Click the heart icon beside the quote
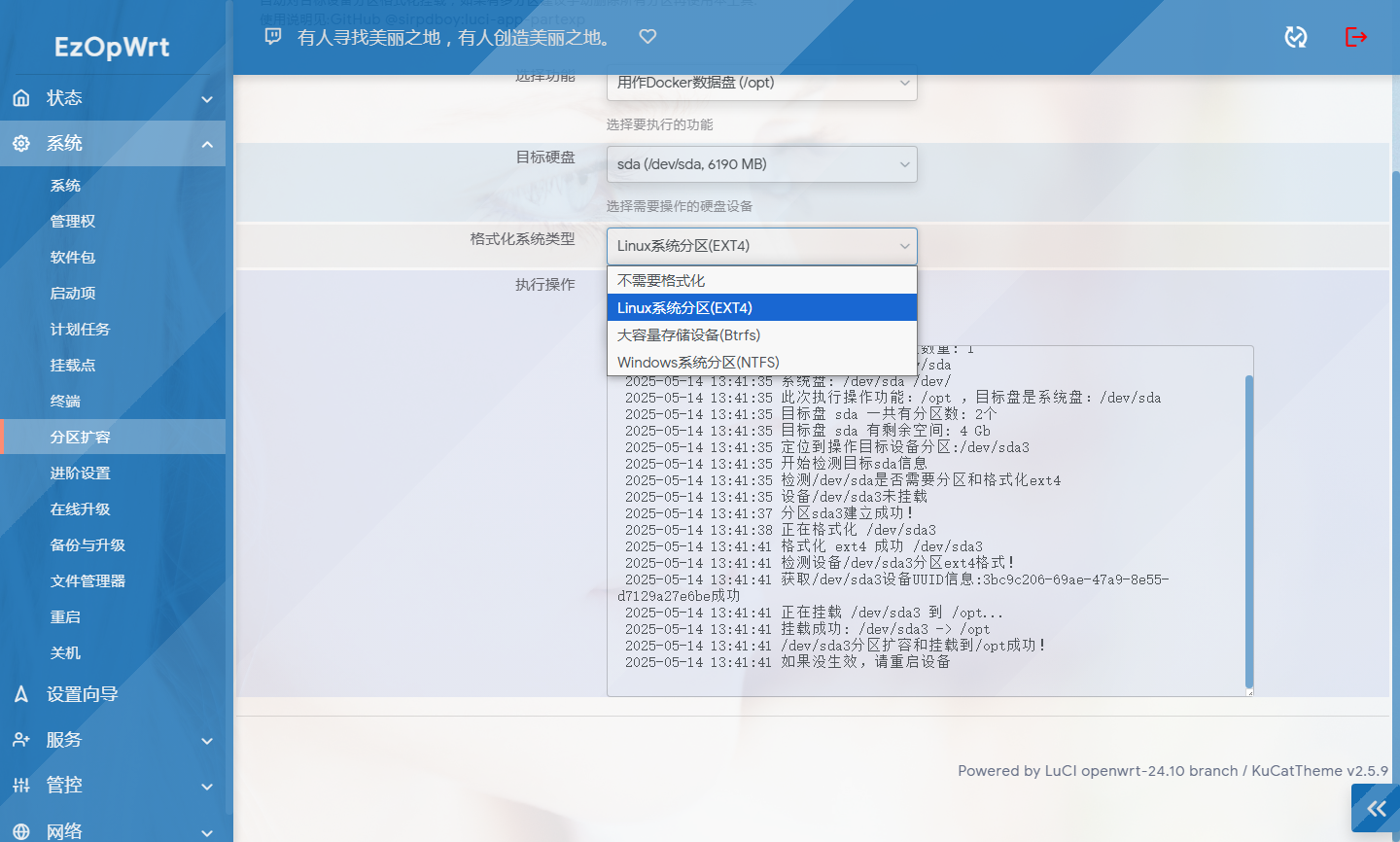 tap(647, 37)
